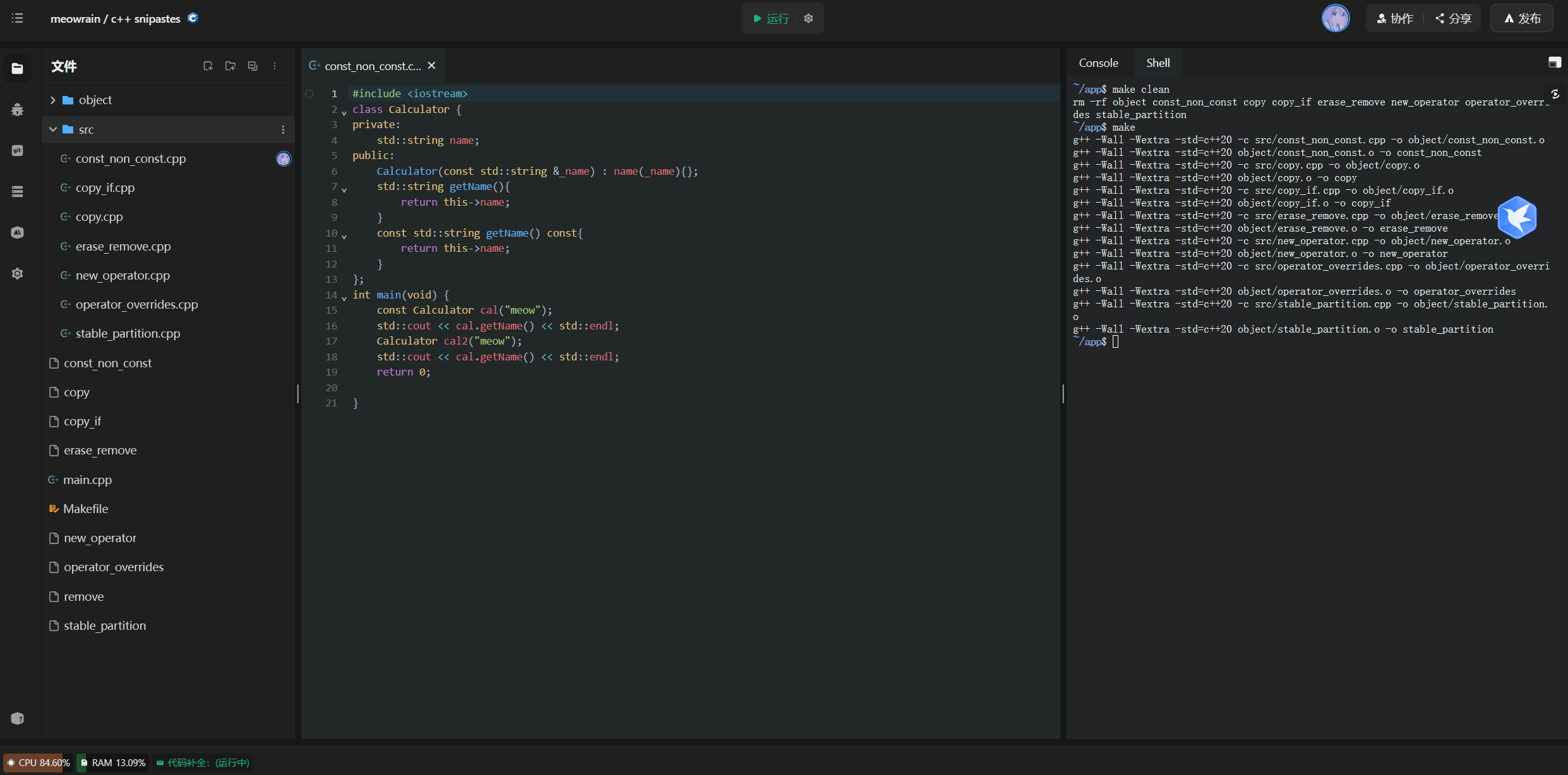Toggle the hamburger menu at top left
The image size is (1568, 775).
(x=17, y=18)
